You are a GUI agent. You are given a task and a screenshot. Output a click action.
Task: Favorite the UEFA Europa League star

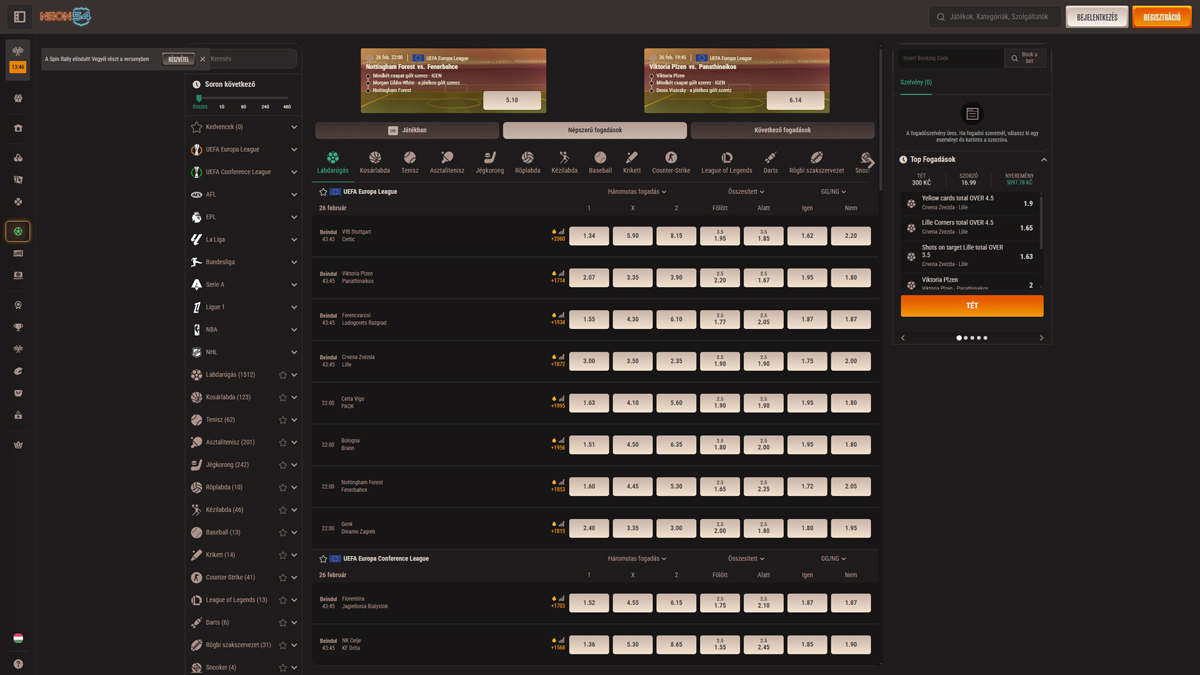[323, 192]
